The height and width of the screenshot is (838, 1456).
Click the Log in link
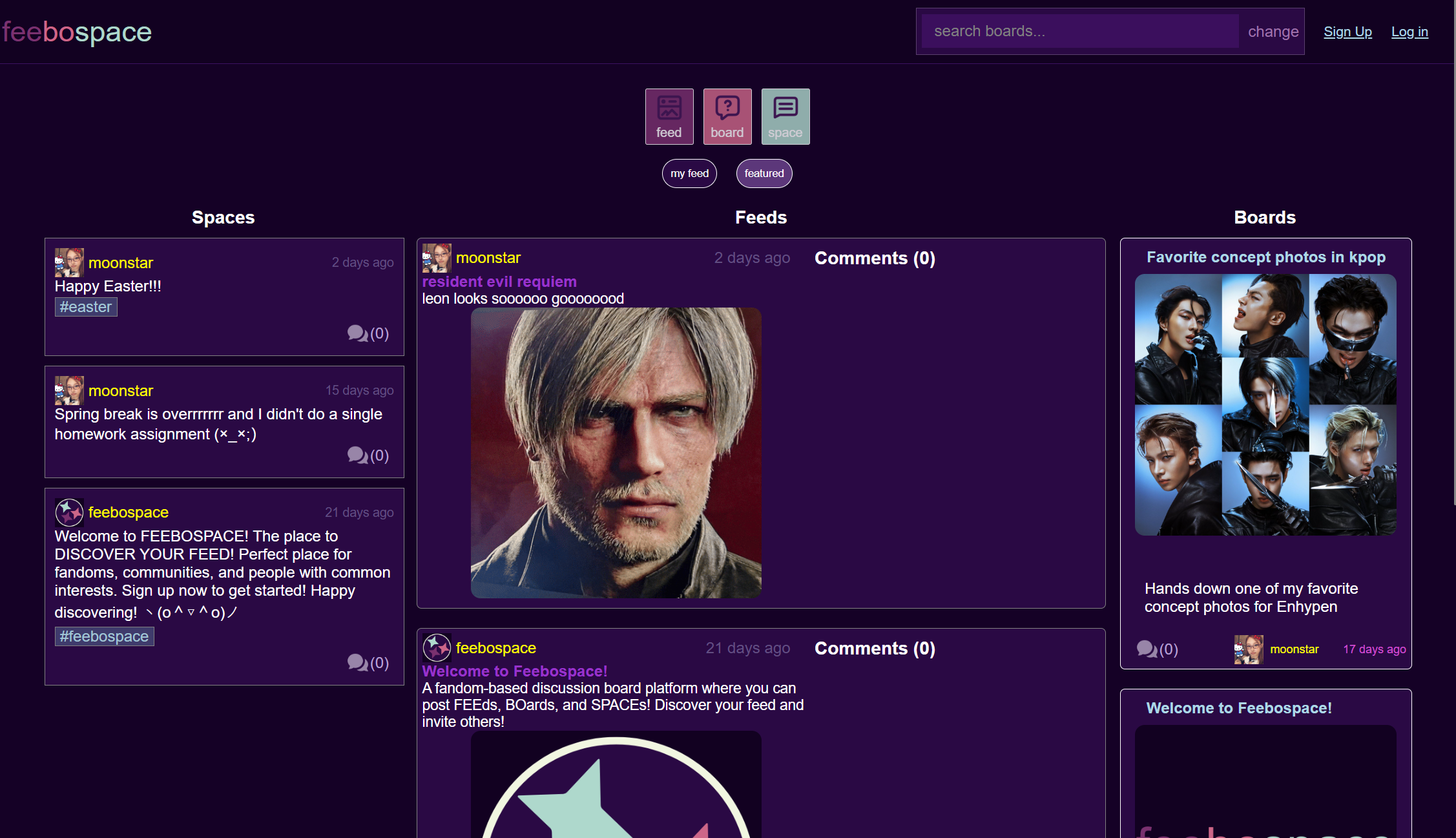coord(1409,31)
